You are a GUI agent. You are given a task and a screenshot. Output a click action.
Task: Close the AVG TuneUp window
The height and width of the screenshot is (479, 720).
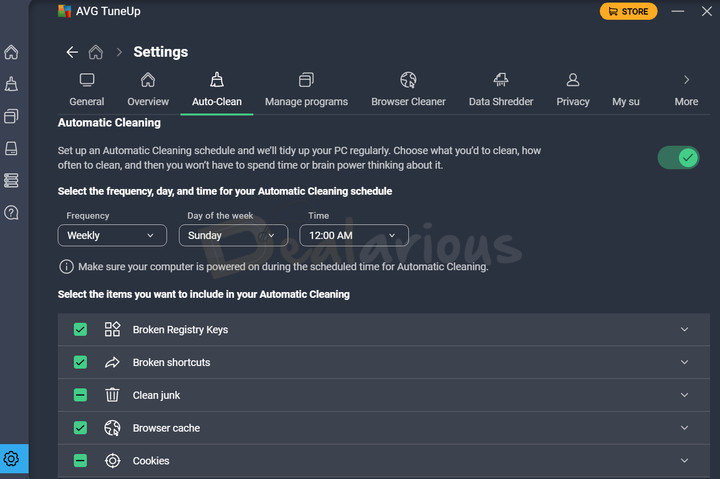click(706, 11)
